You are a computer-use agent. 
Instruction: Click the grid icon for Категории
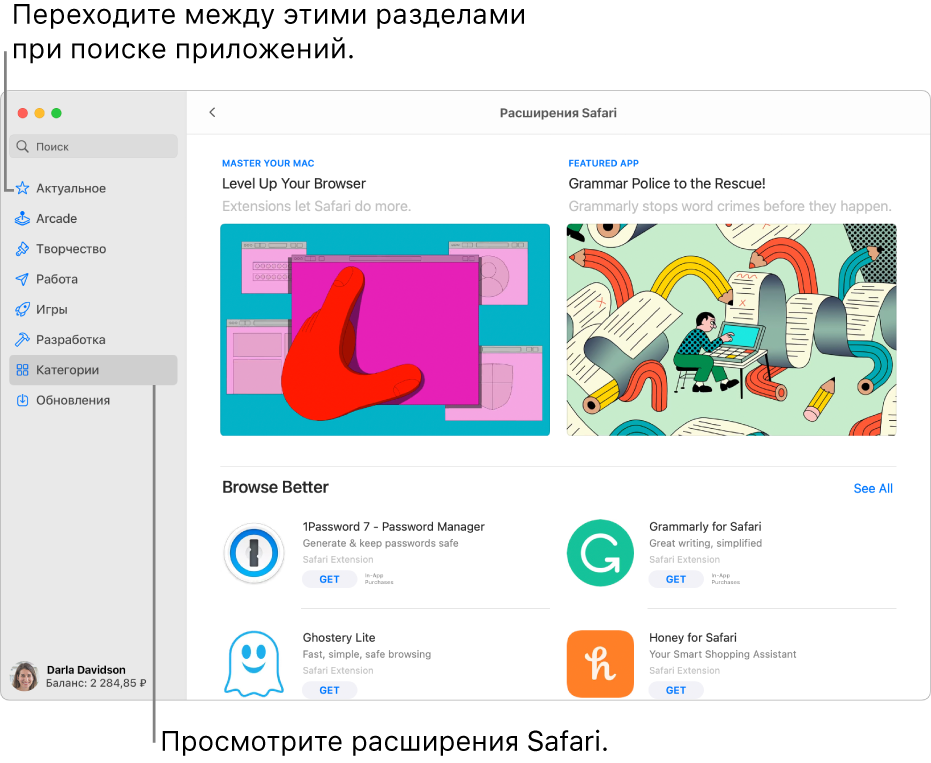23,370
